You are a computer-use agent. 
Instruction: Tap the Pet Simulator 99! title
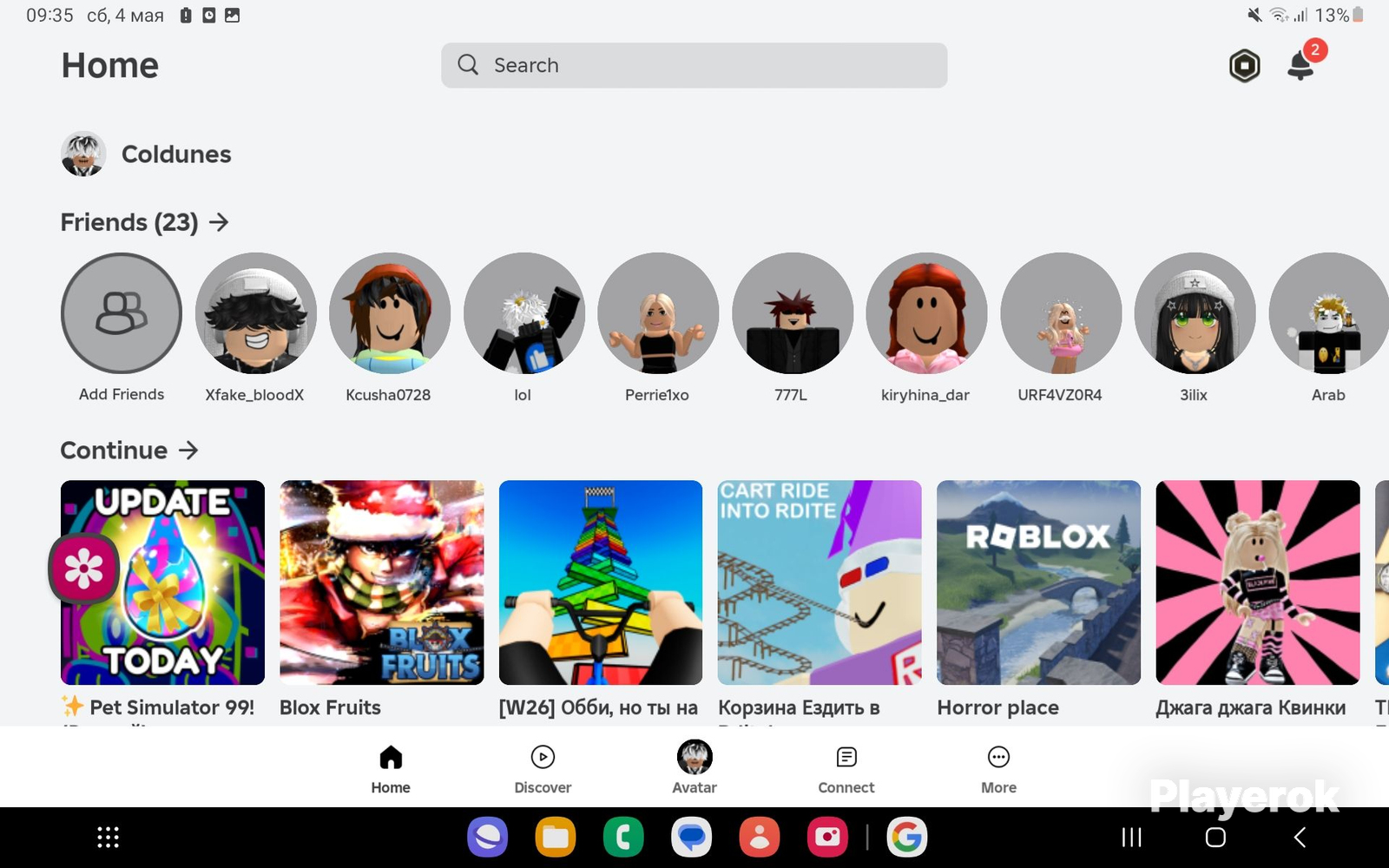[158, 707]
